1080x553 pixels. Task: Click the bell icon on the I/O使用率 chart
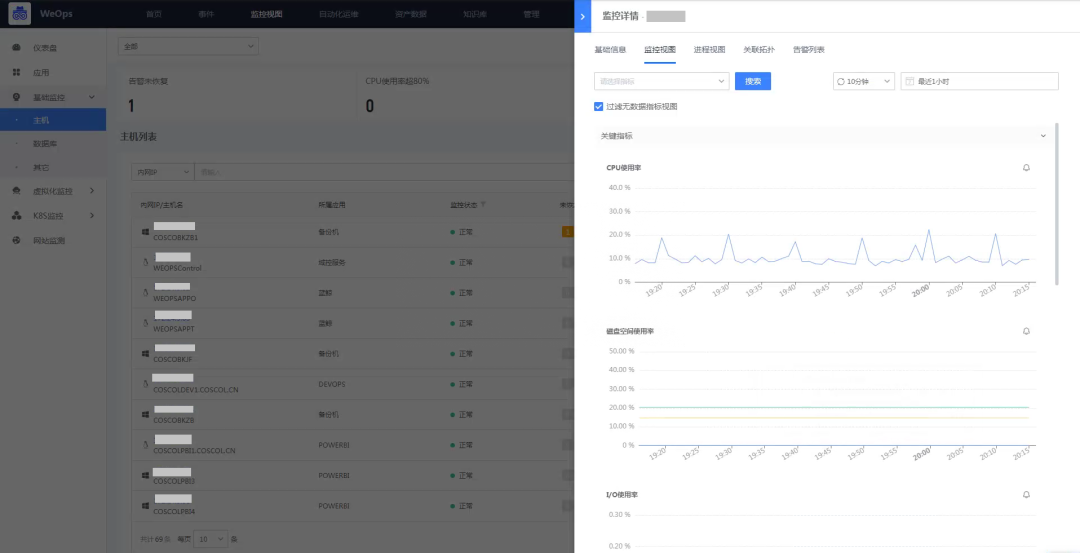click(x=1026, y=494)
